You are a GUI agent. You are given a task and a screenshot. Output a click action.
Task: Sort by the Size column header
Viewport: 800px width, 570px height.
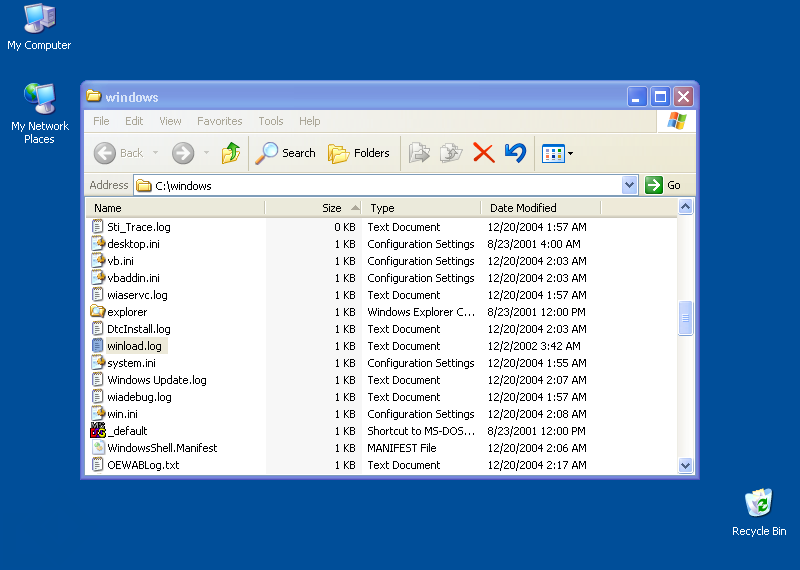click(x=313, y=208)
